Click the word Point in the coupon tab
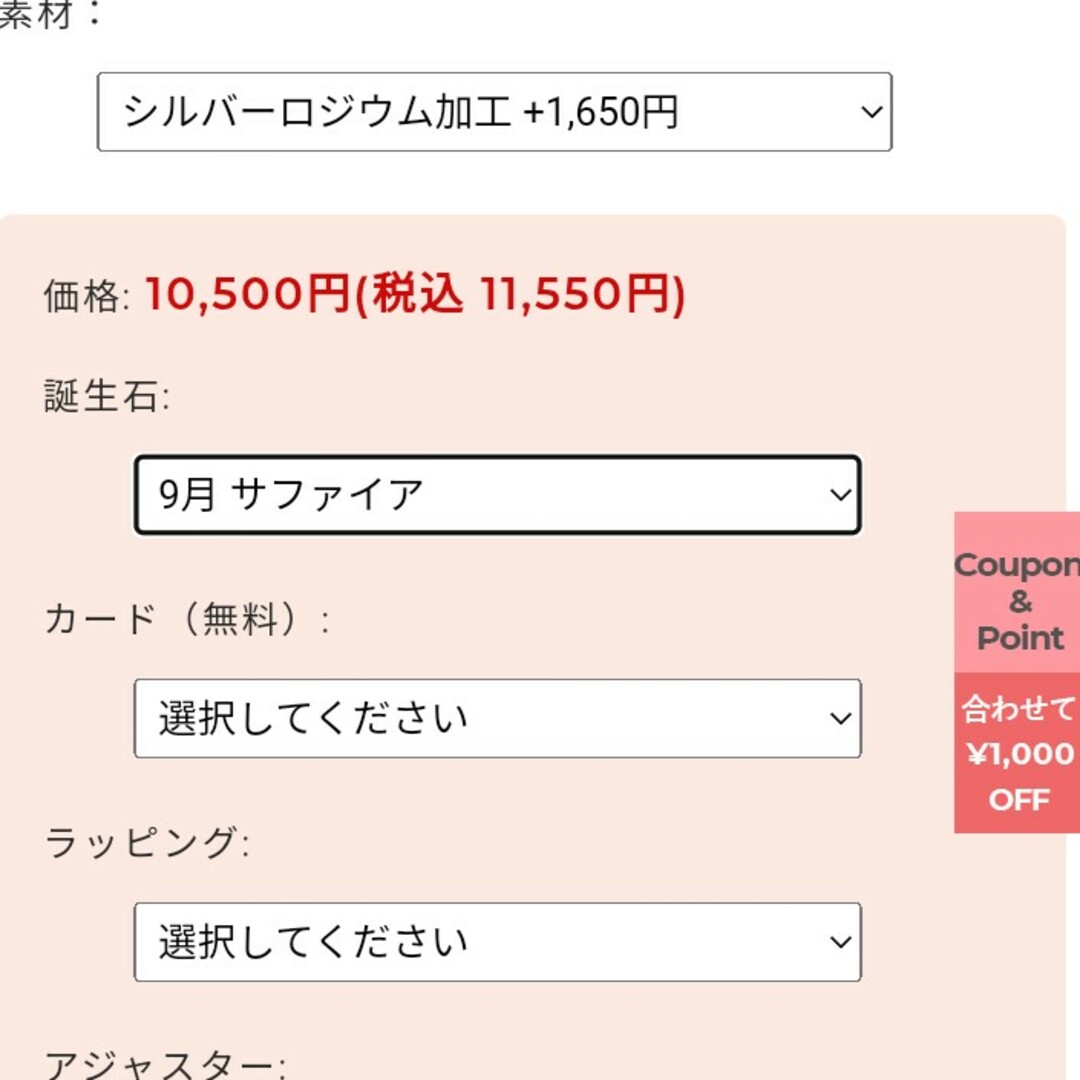1080x1080 pixels. (x=1021, y=638)
